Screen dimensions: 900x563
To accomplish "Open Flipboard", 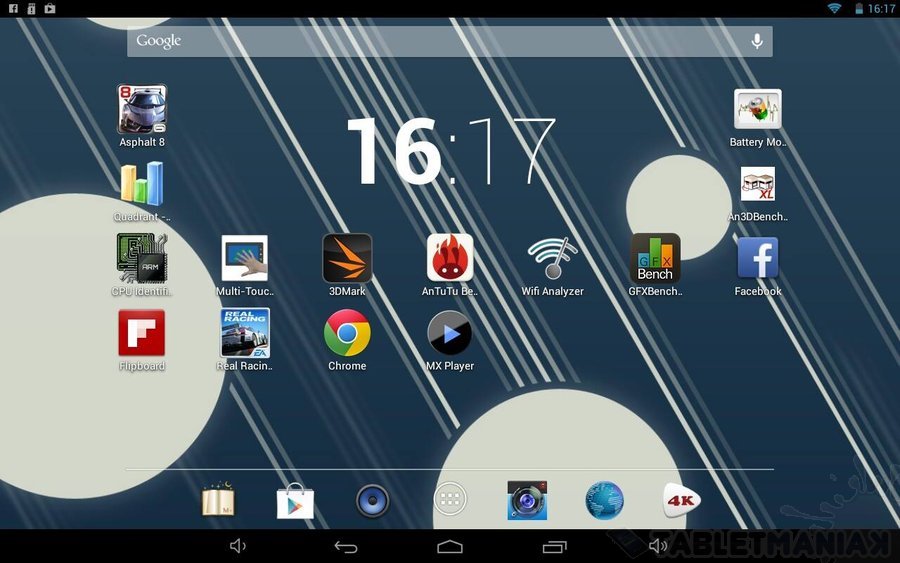I will [142, 333].
